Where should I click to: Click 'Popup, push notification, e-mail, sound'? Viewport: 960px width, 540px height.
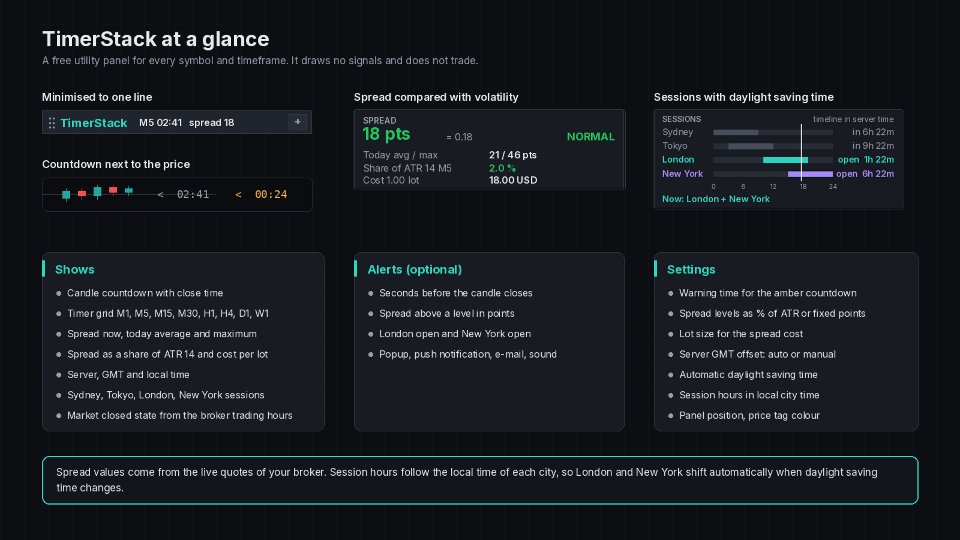(x=468, y=354)
